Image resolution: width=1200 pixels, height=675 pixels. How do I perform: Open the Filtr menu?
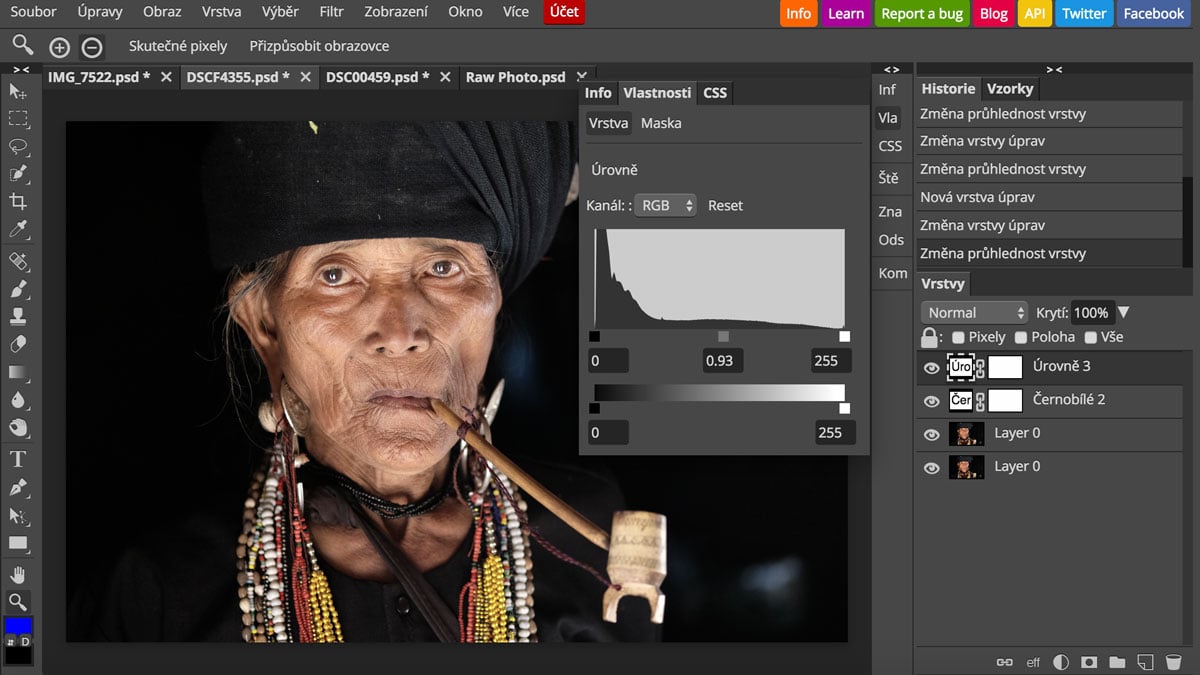tap(331, 12)
